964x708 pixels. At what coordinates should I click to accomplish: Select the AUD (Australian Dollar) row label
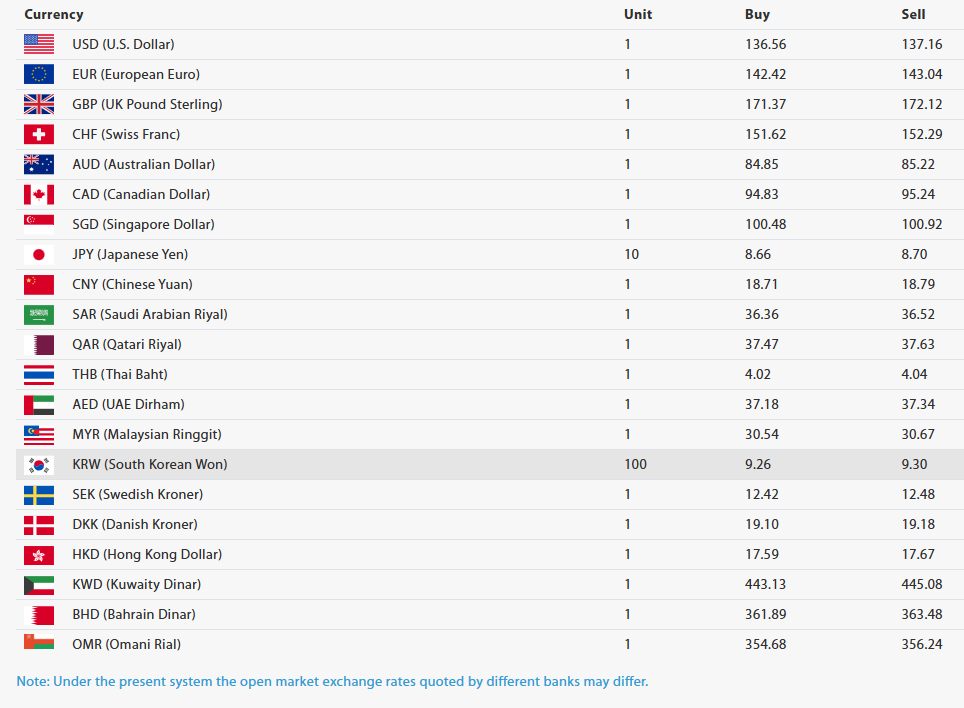(143, 165)
